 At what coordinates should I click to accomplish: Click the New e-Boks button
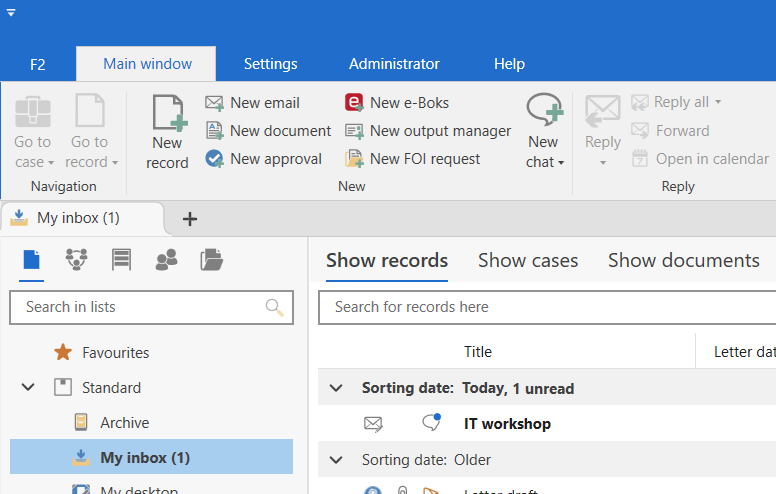397,103
